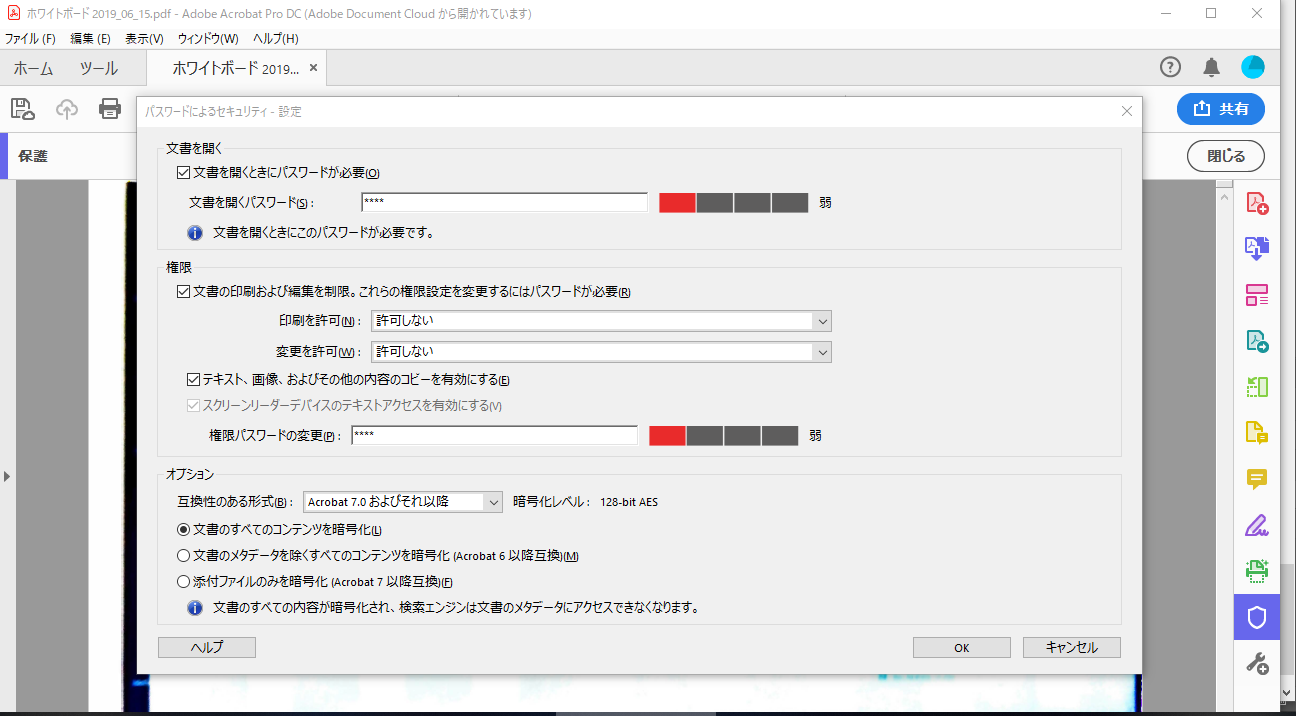Screen dimensions: 1296x716
Task: Close the security settings dialog with X
Action: click(x=1127, y=112)
